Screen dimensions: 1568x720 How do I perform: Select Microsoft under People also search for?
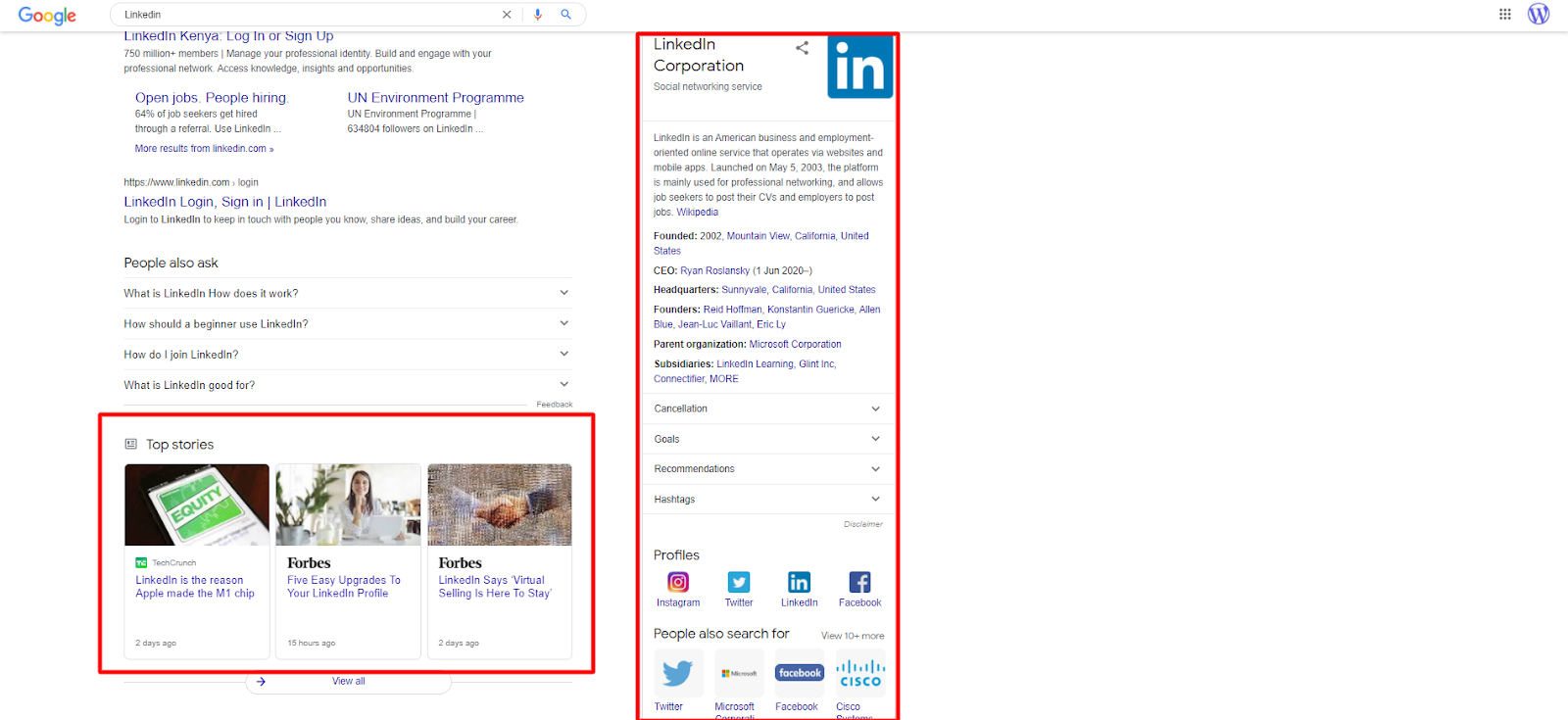pyautogui.click(x=739, y=673)
